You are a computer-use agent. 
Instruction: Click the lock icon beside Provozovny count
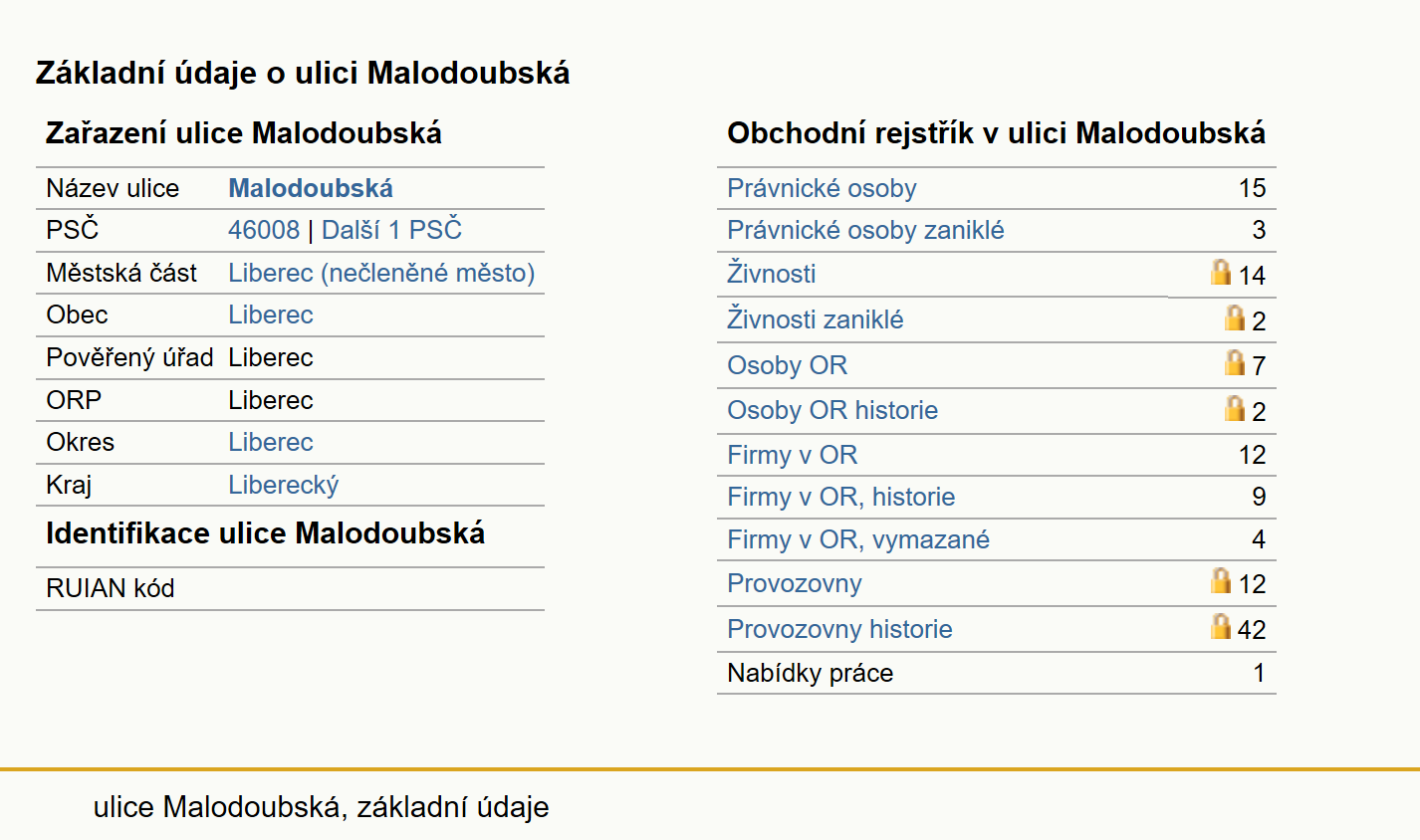[1221, 580]
